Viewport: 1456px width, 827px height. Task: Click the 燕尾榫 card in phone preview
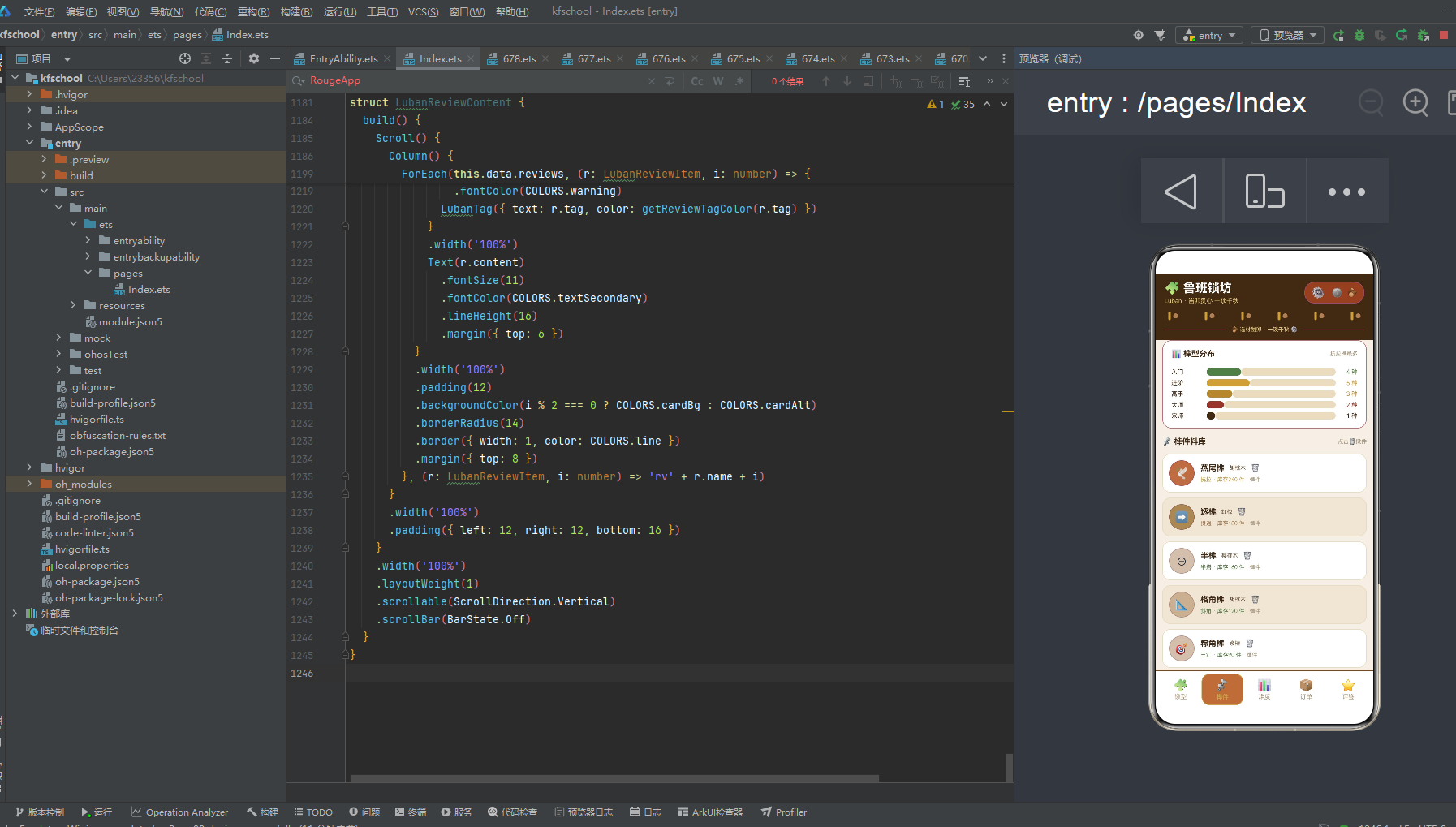tap(1264, 473)
